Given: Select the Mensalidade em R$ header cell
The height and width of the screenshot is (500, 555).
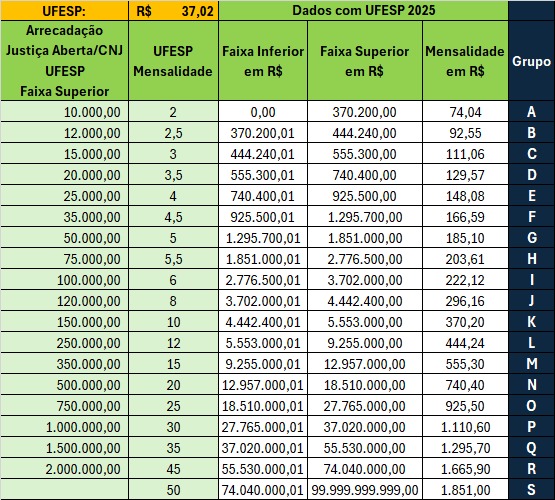Looking at the screenshot, I should 465,61.
